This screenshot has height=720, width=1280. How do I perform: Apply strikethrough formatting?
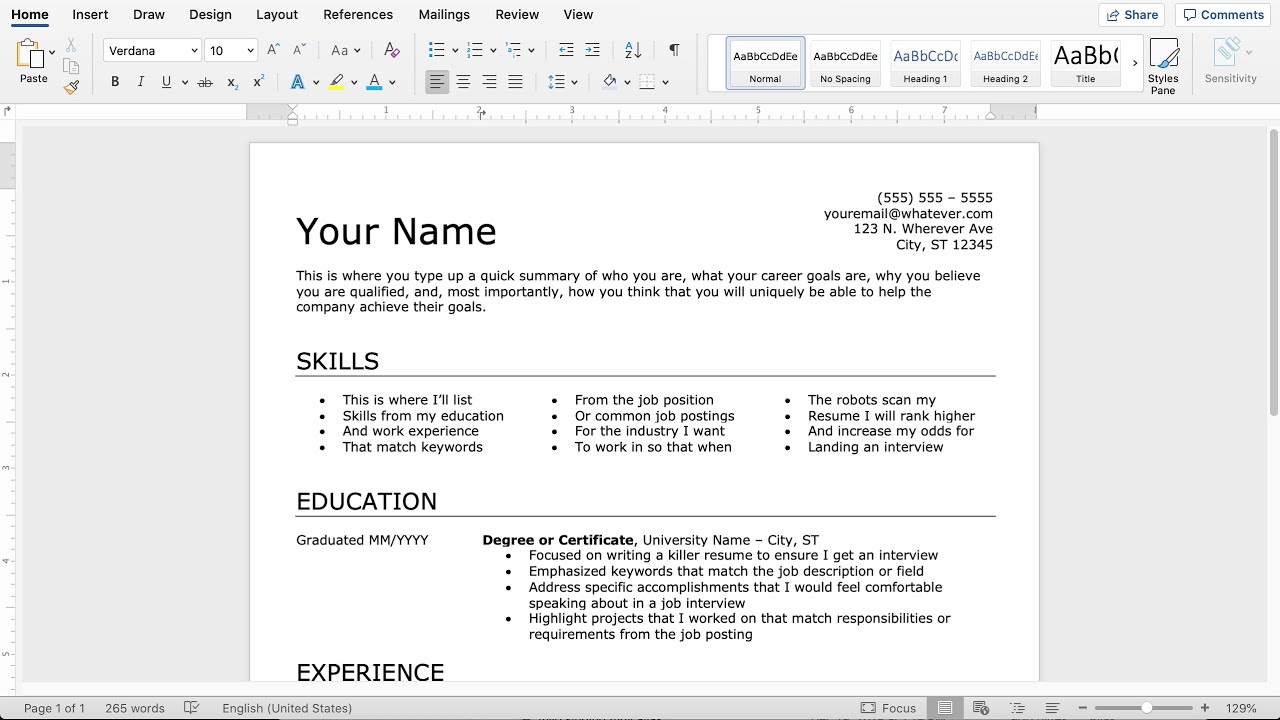[x=206, y=82]
